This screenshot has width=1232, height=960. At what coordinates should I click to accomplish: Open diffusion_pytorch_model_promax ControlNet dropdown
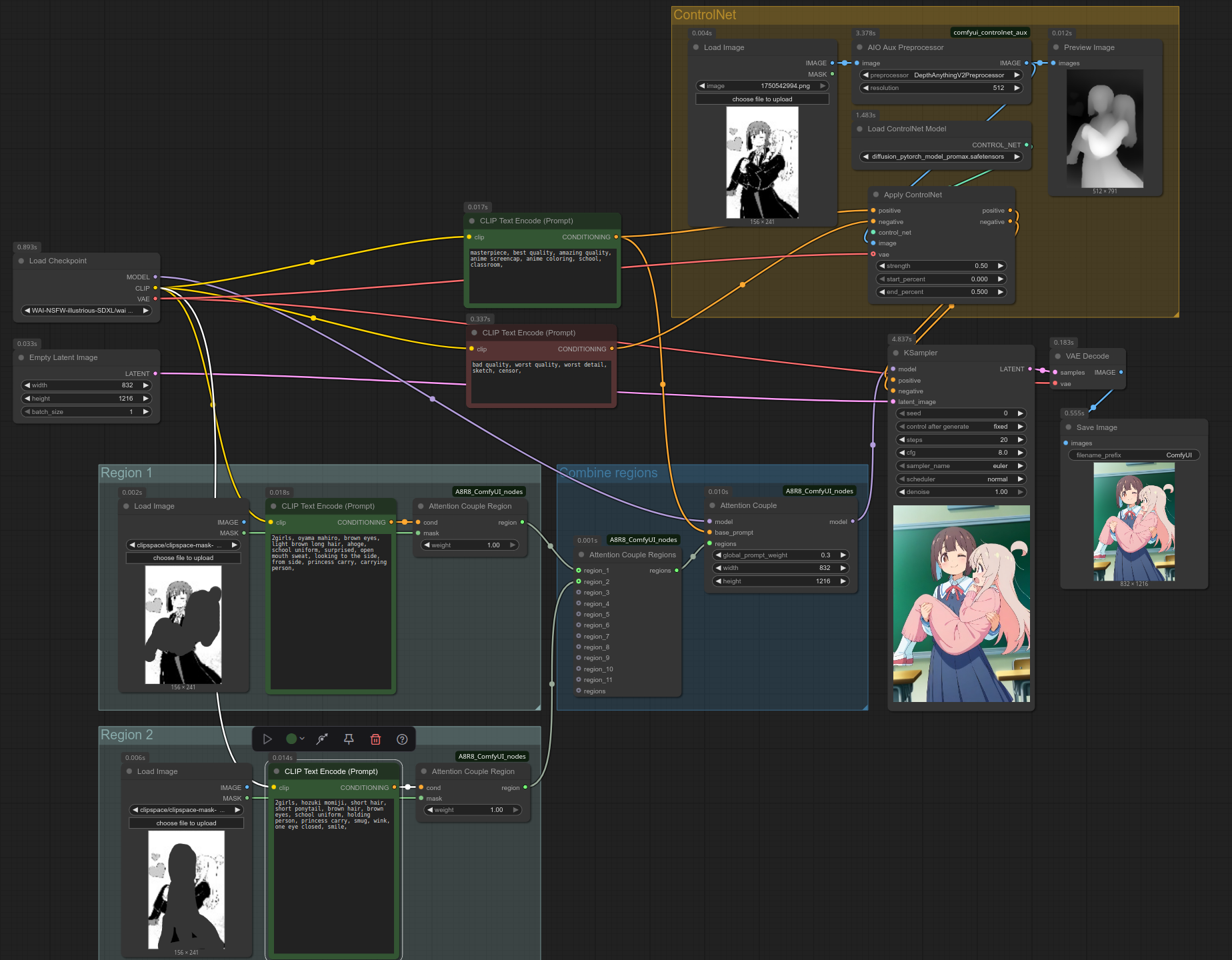tap(941, 157)
